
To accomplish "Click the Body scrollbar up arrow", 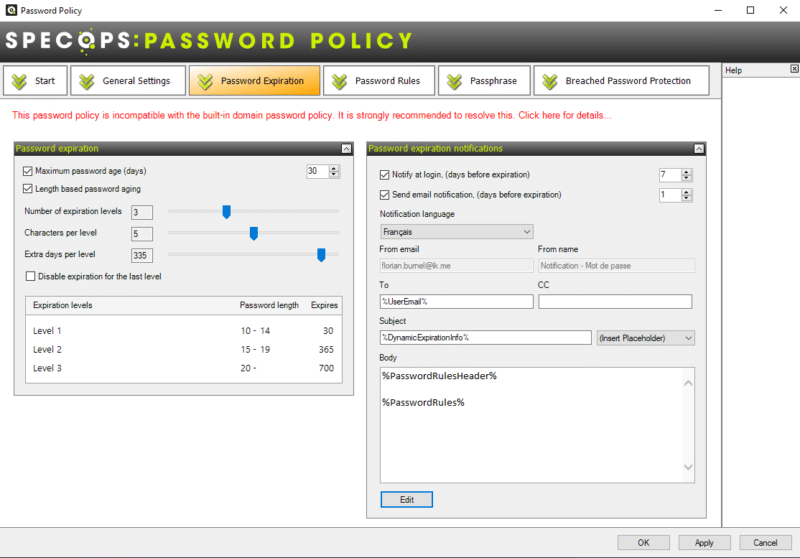I will pyautogui.click(x=688, y=383).
